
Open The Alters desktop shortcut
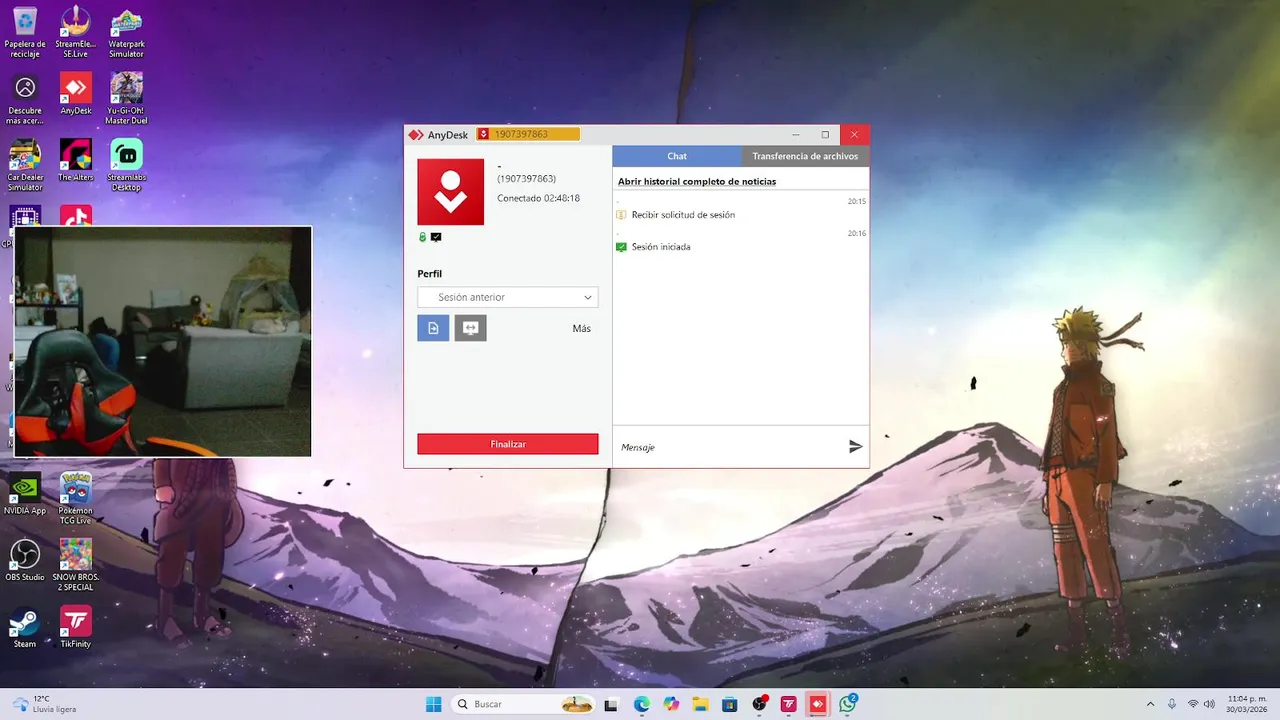coord(76,161)
